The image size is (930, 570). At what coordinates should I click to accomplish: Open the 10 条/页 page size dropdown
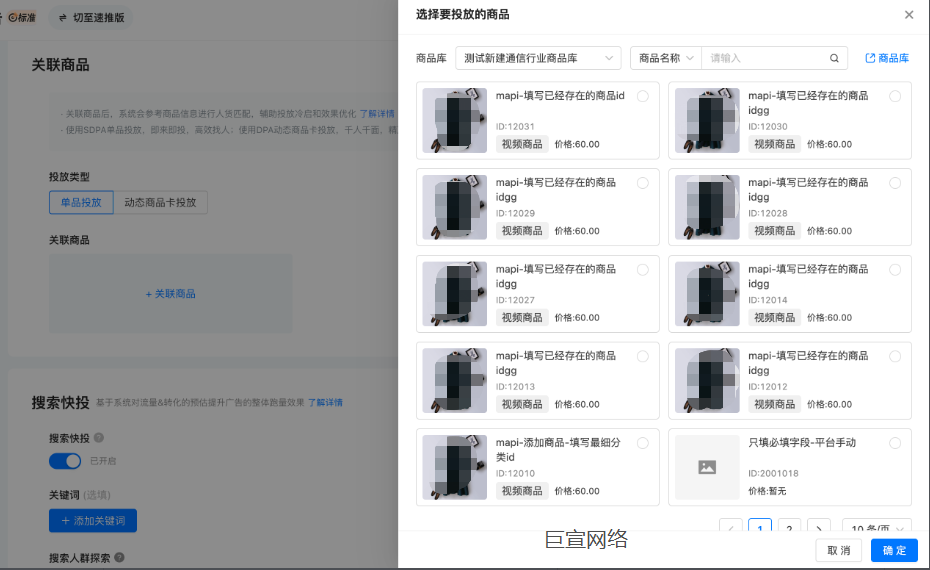[x=877, y=526]
